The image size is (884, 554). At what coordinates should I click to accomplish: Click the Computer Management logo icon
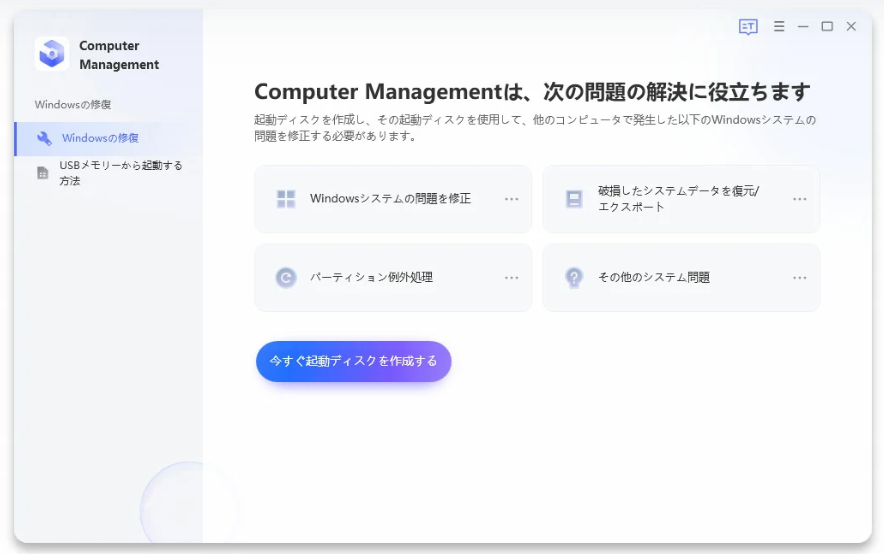pos(52,54)
